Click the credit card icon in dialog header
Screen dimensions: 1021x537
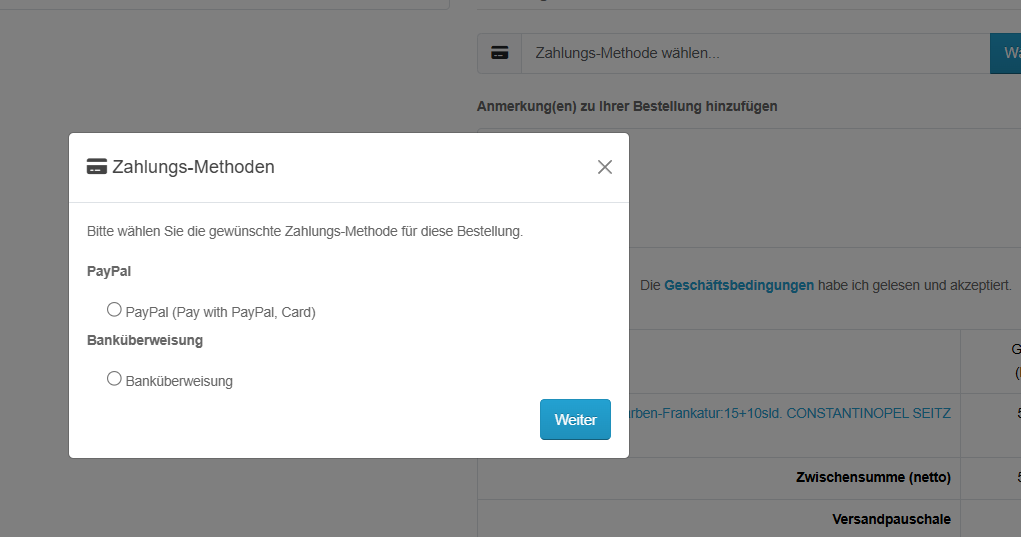[x=97, y=167]
